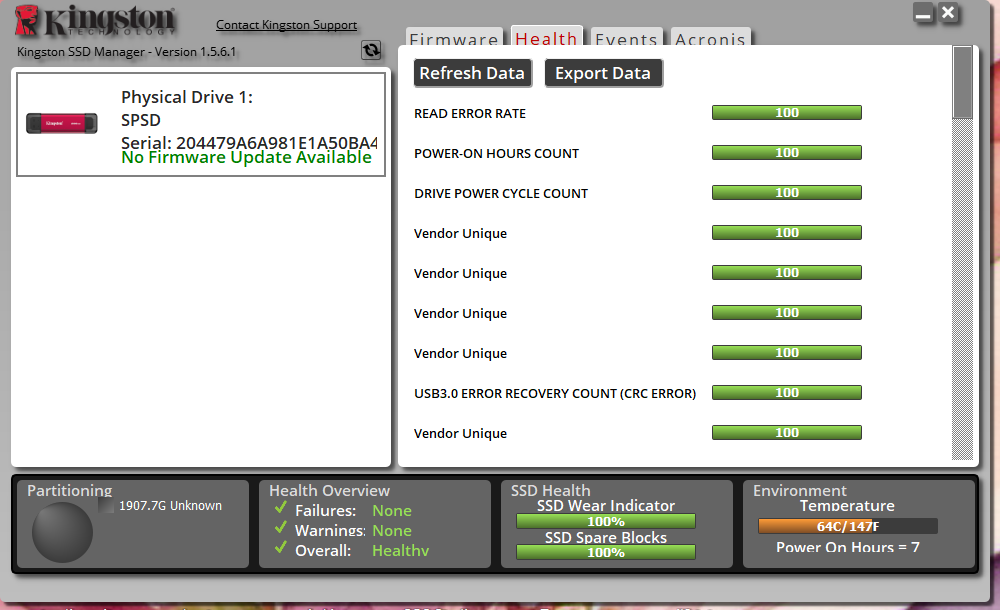This screenshot has height=610, width=1000.
Task: Open the Events tab
Action: 626,40
